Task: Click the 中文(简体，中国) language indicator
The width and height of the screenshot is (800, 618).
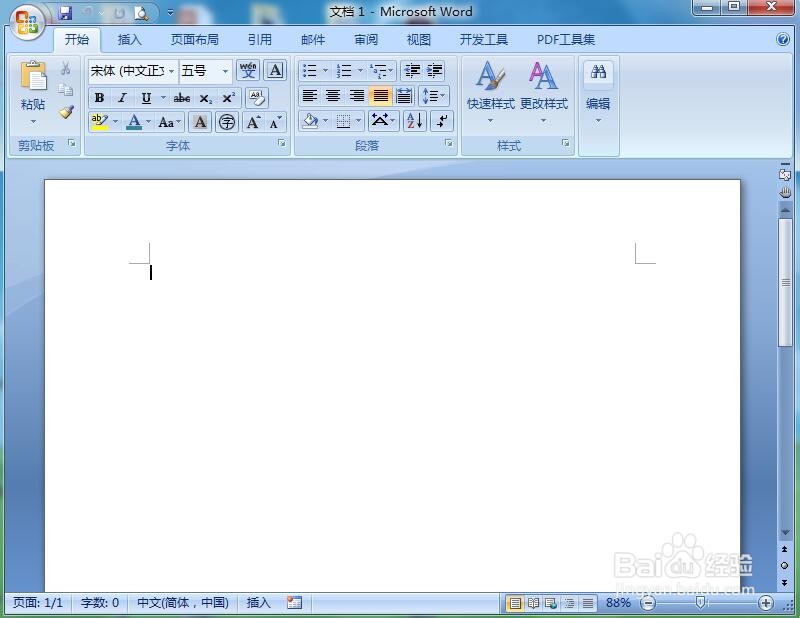Action: pos(183,603)
